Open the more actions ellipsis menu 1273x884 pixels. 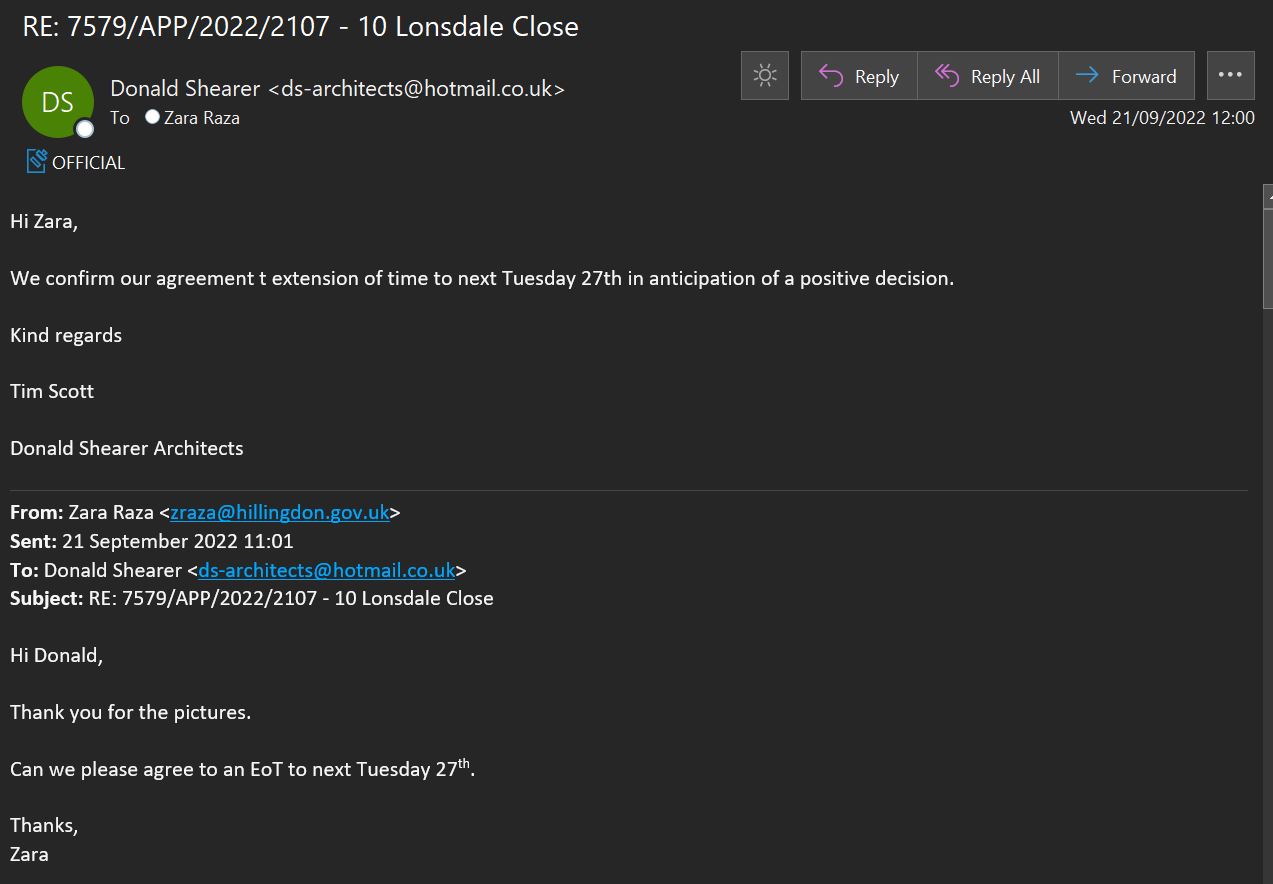pos(1230,76)
